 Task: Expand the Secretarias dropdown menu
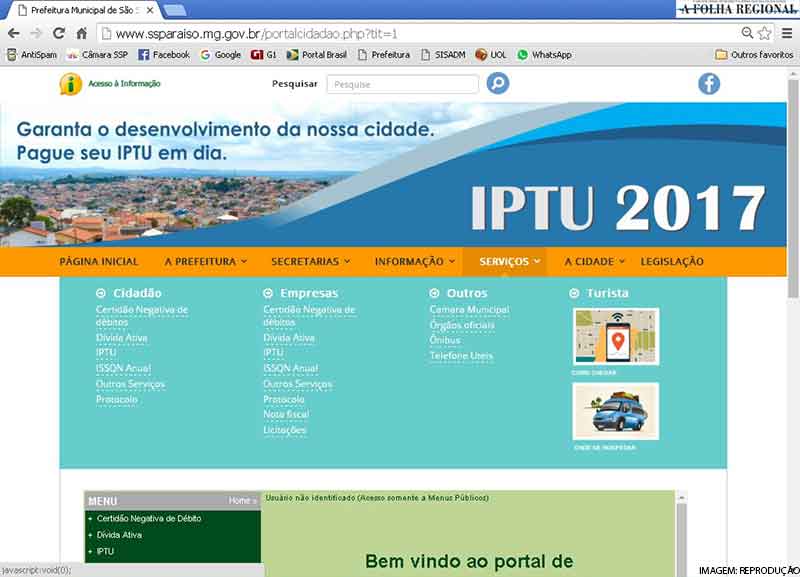[x=310, y=262]
